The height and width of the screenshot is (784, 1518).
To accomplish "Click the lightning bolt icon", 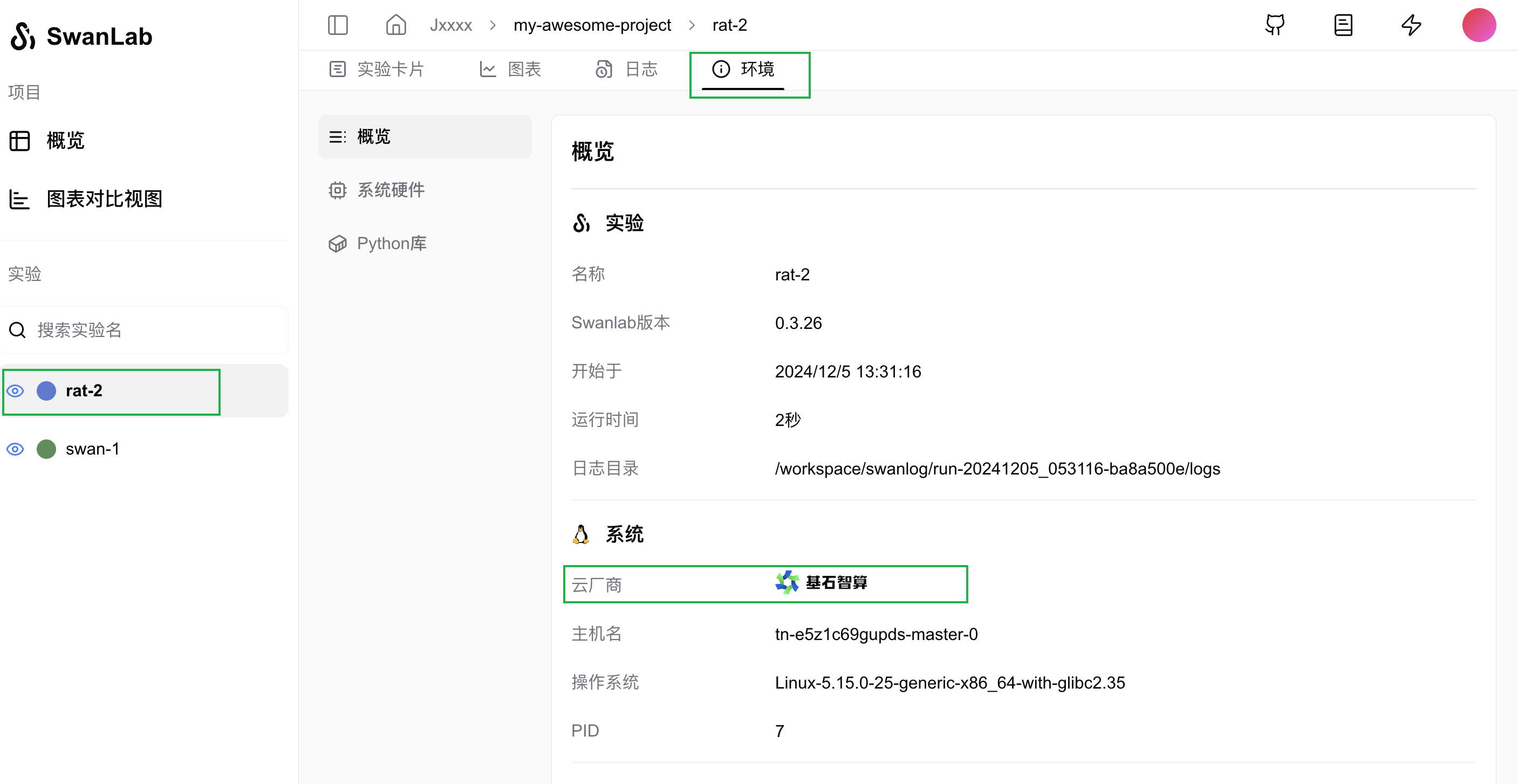I will pyautogui.click(x=1411, y=25).
